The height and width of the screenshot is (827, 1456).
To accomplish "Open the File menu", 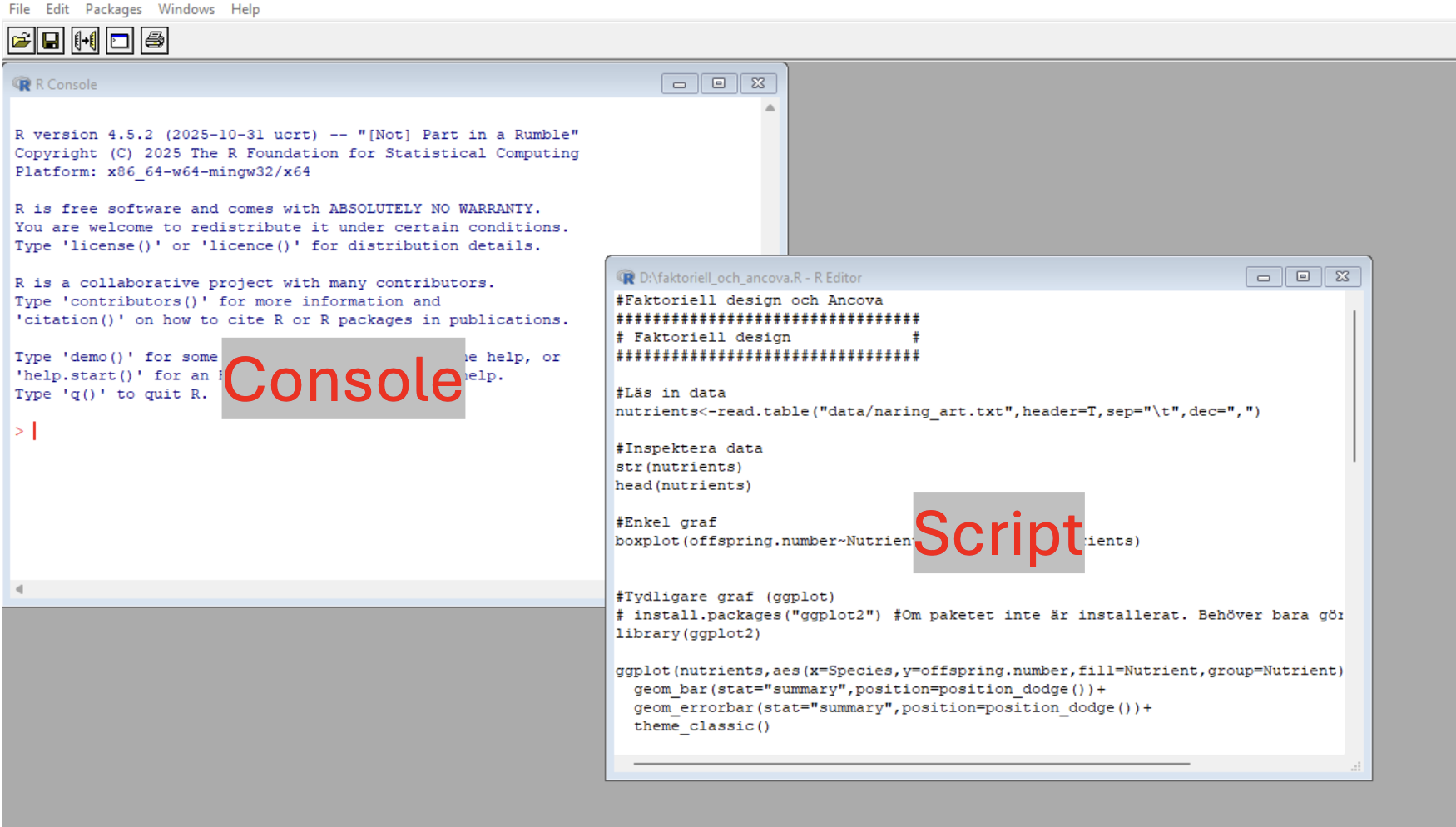I will [x=19, y=9].
